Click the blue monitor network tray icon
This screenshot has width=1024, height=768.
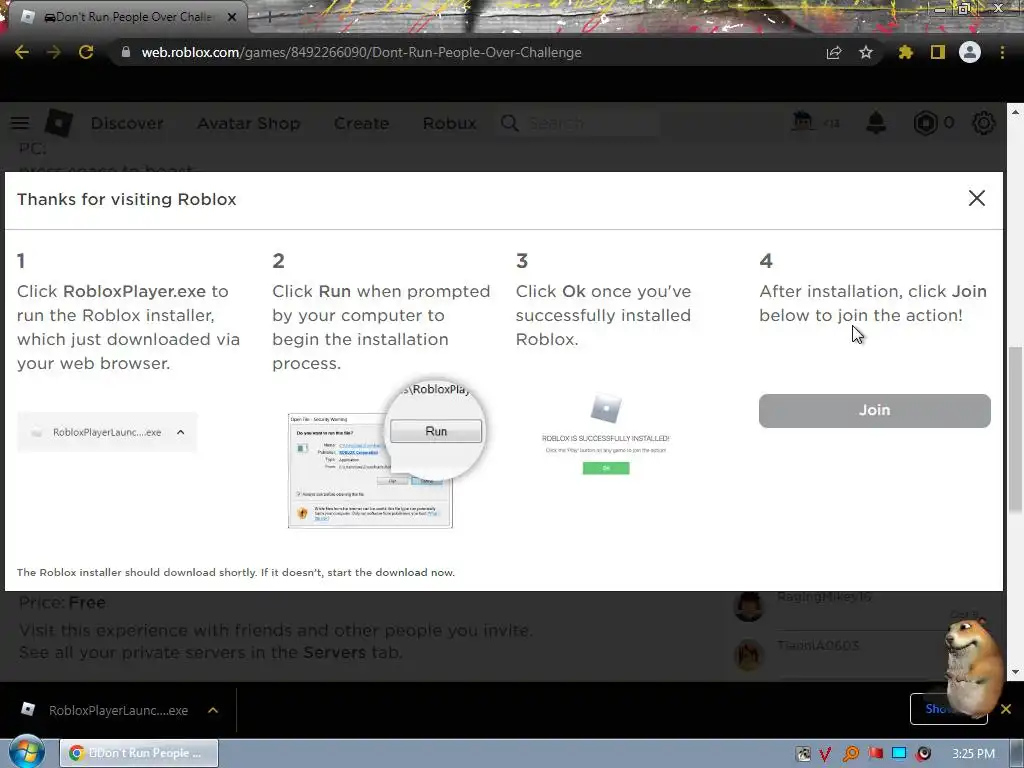(899, 754)
